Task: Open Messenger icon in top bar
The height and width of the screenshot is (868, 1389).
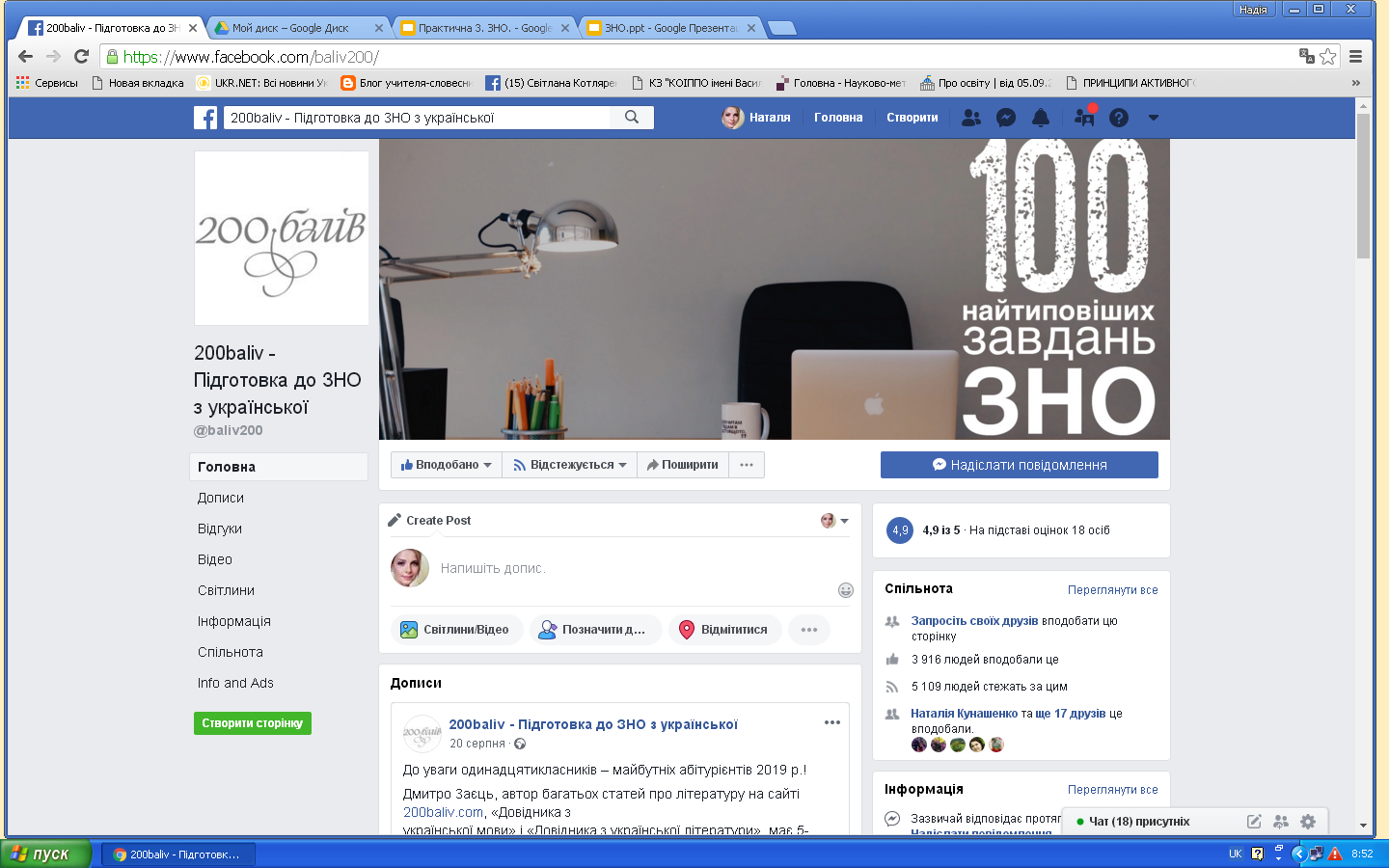Action: click(x=1005, y=118)
